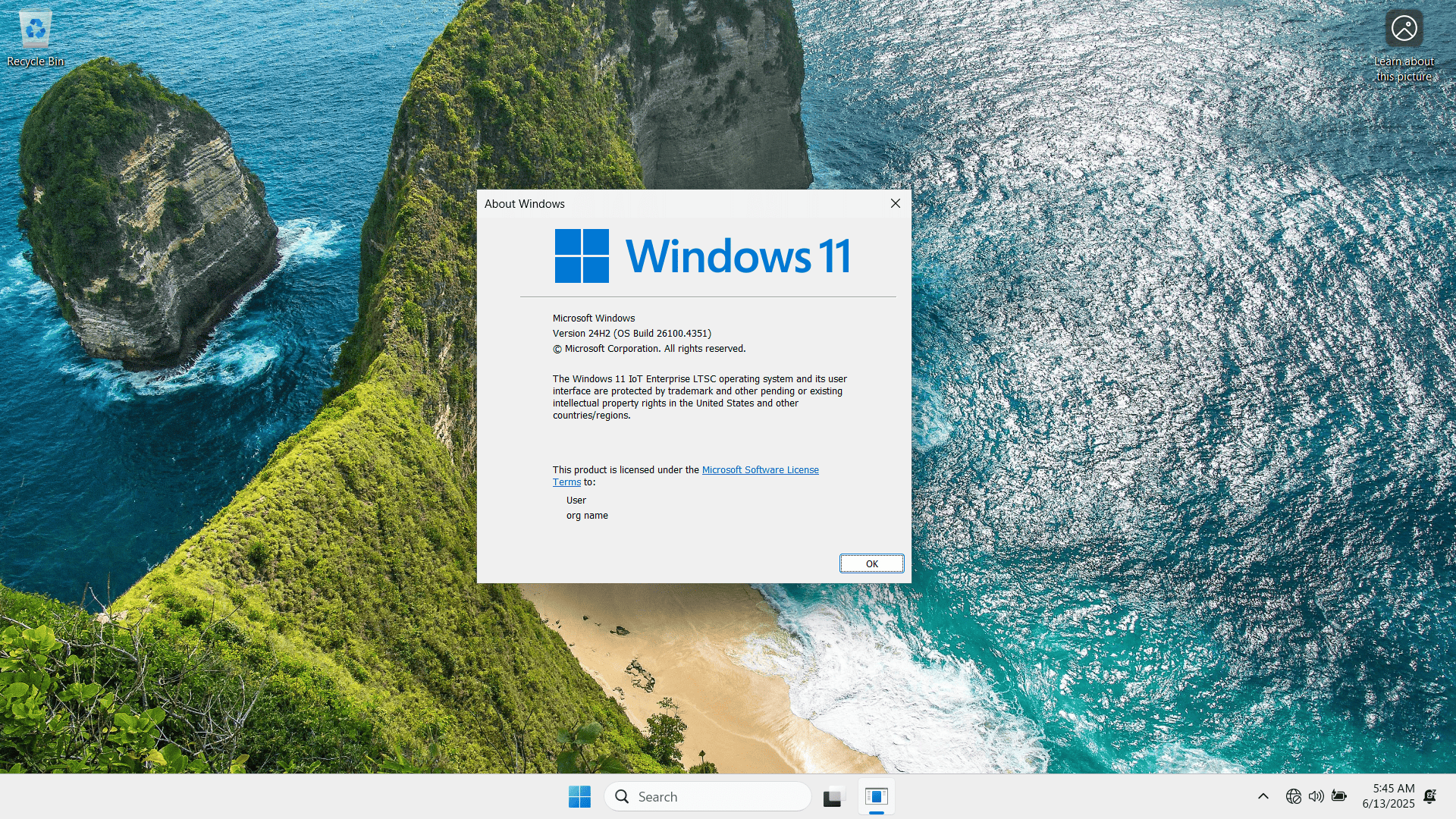Open the Recycle Bin desktop icon
The image size is (1456, 819).
coord(35,38)
